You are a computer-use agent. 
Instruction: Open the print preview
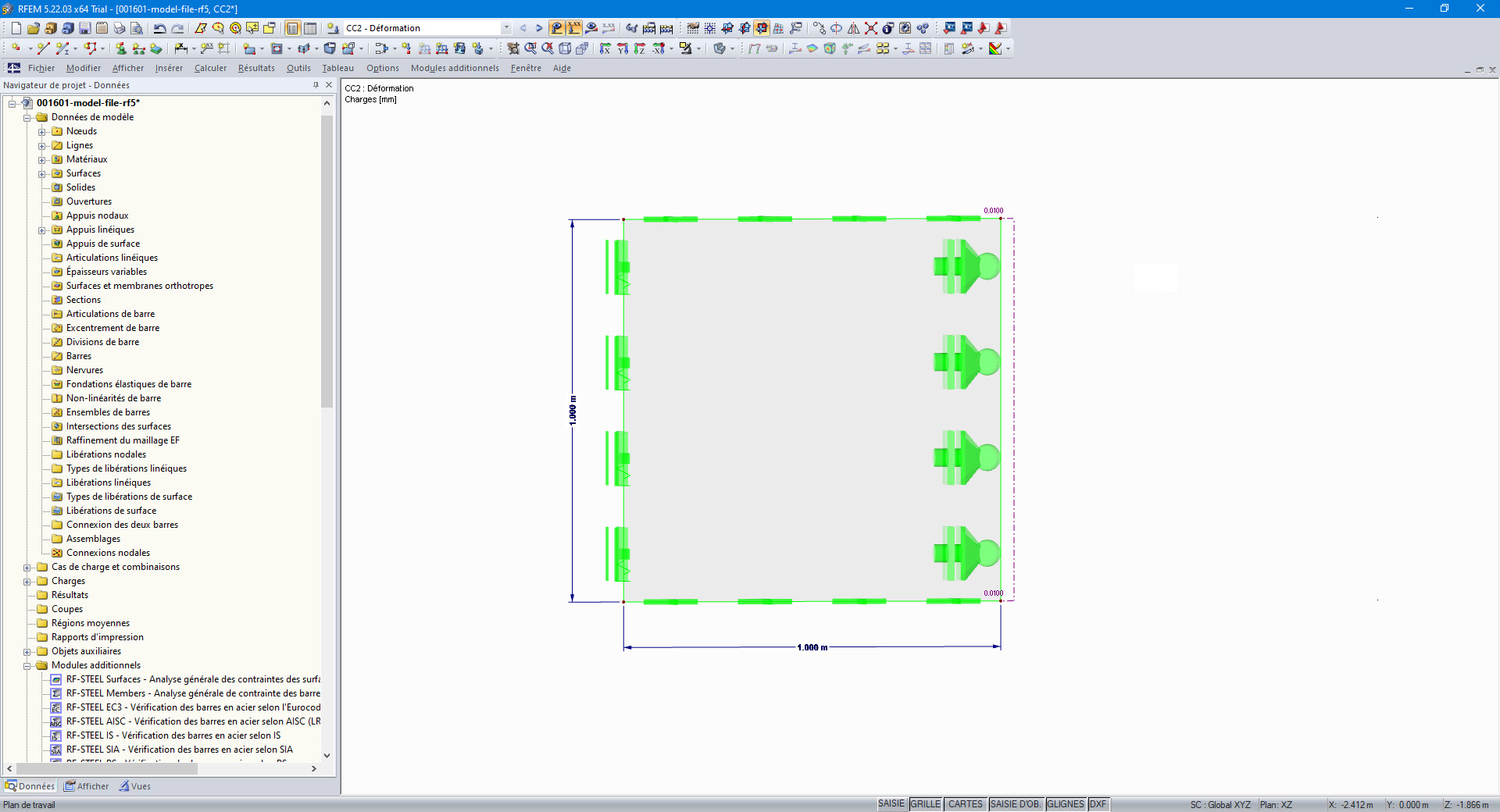[x=137, y=28]
